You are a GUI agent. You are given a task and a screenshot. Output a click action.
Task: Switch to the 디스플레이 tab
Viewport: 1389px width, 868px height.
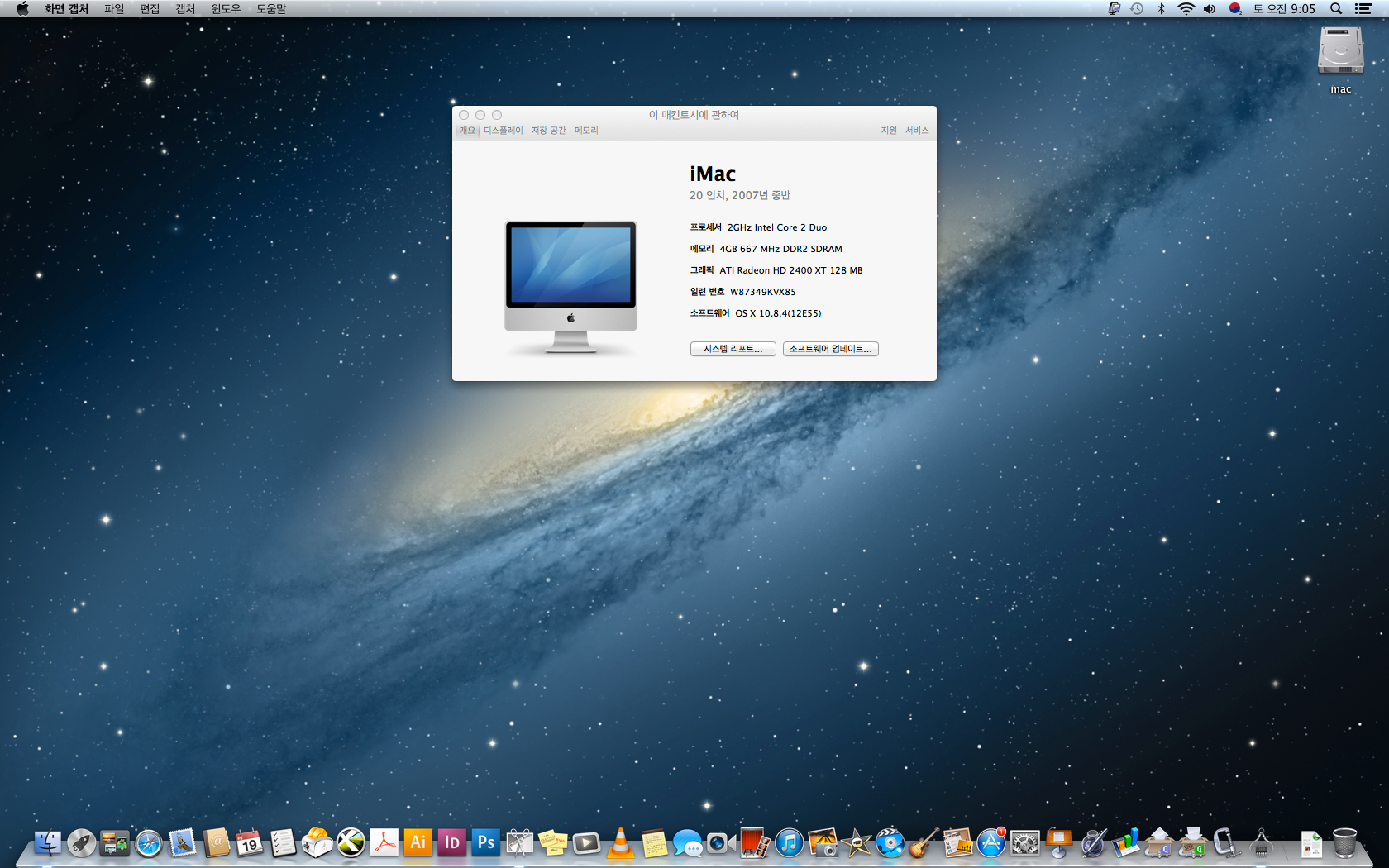click(x=503, y=131)
